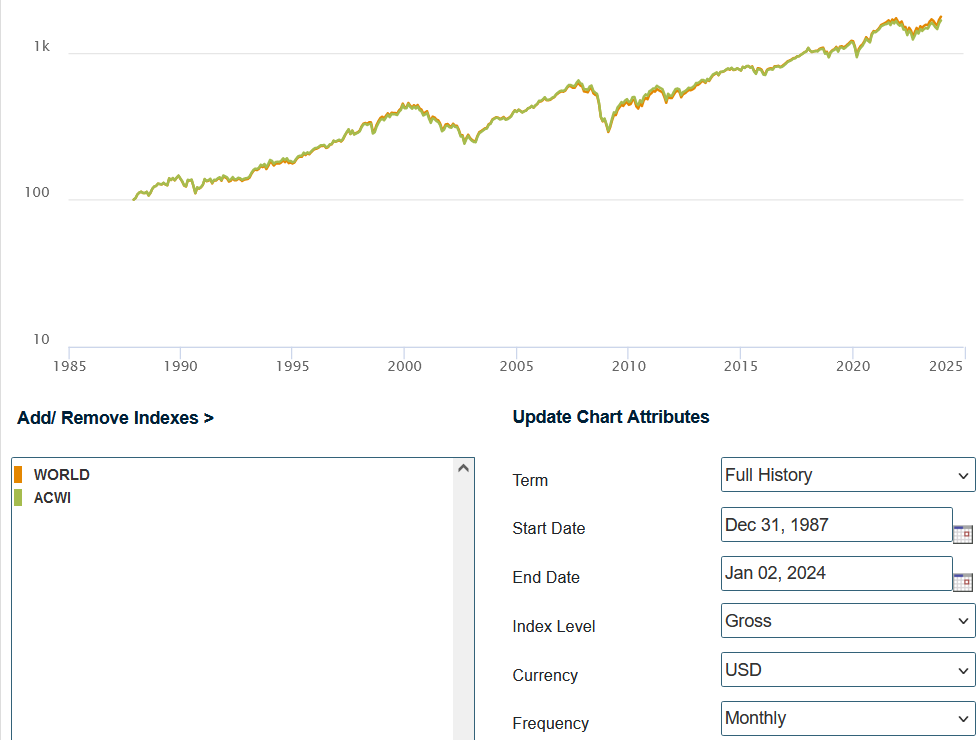The image size is (980, 740).
Task: Click the orange WORLD color swatch
Action: tap(18, 475)
